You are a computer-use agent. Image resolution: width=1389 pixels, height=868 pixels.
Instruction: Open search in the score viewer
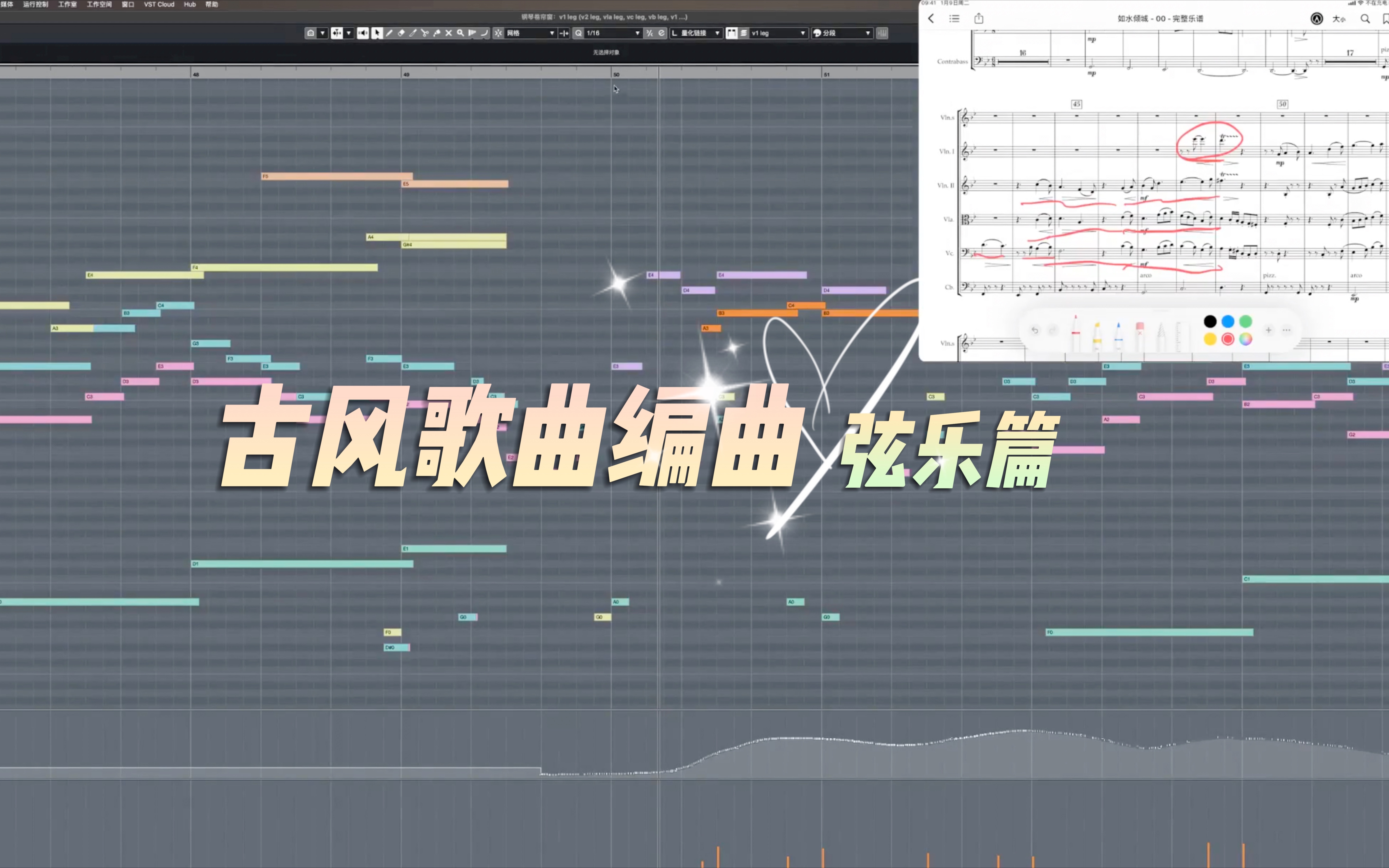1366,19
